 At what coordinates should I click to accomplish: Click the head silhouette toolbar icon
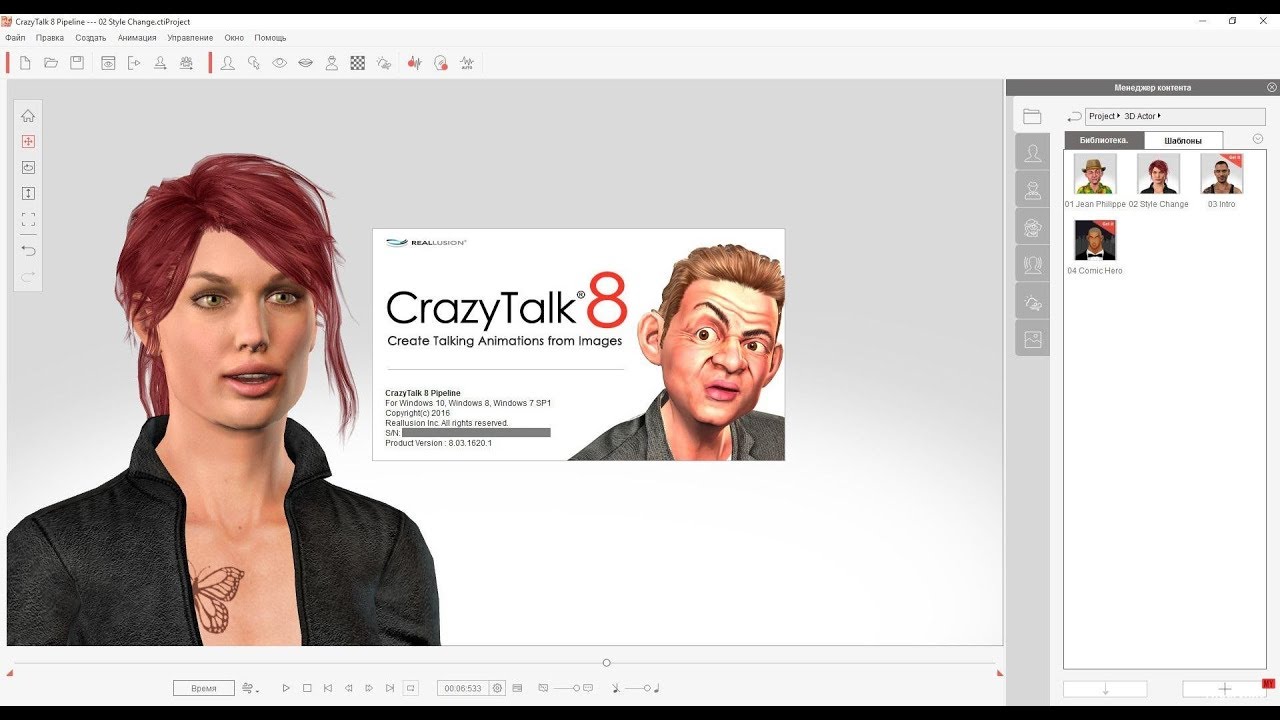tap(228, 63)
